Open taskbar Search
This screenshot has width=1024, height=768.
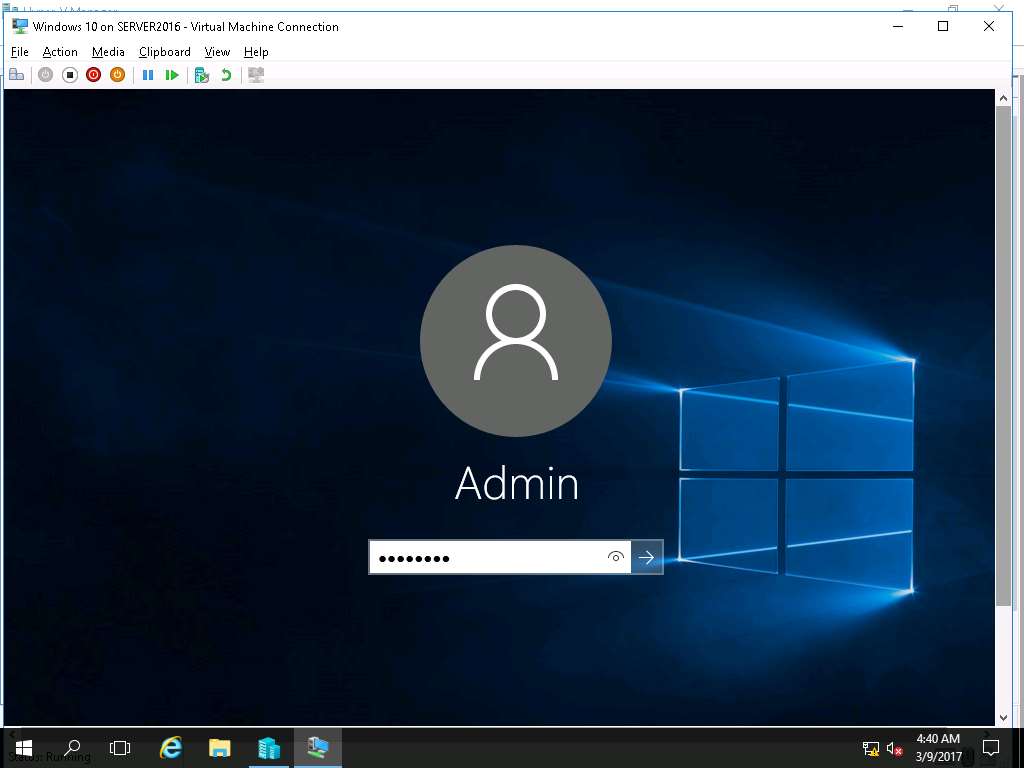tap(72, 748)
